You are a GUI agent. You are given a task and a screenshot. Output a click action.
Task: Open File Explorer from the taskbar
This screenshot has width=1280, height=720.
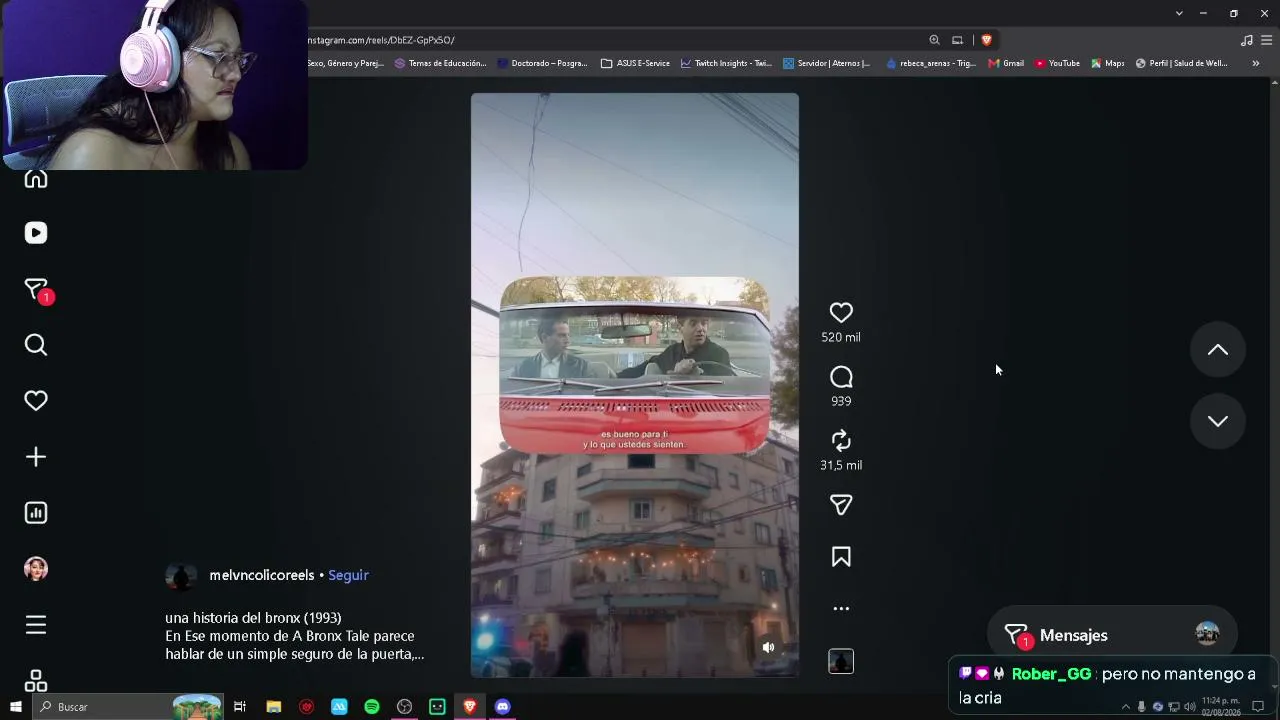[x=273, y=707]
